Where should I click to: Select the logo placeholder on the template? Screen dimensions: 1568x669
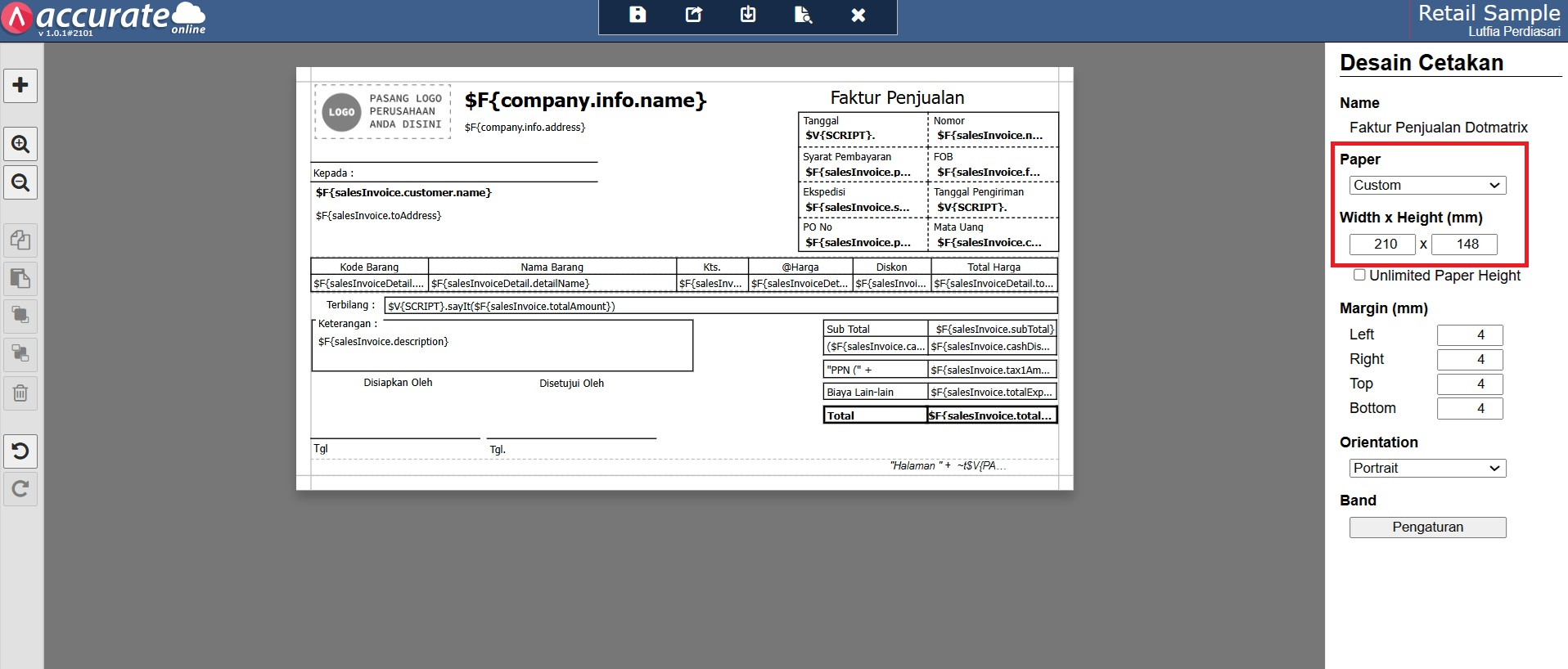382,112
